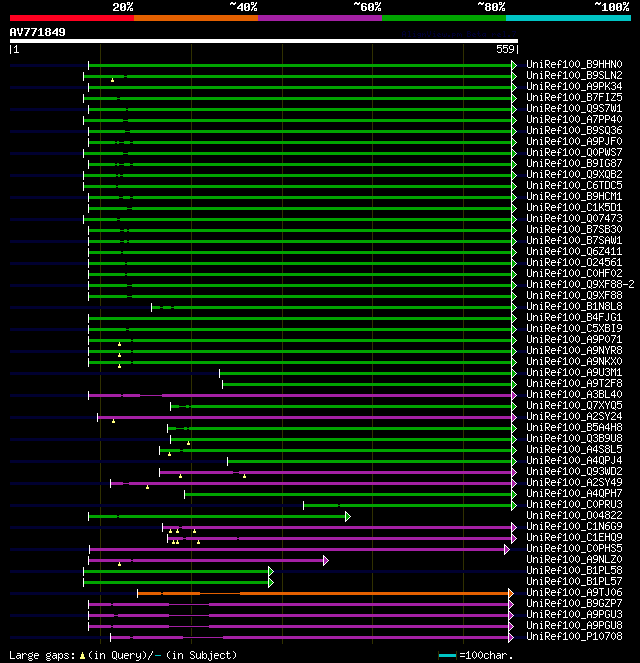Select the UniRef100_C6TDC5 label

[574, 185]
